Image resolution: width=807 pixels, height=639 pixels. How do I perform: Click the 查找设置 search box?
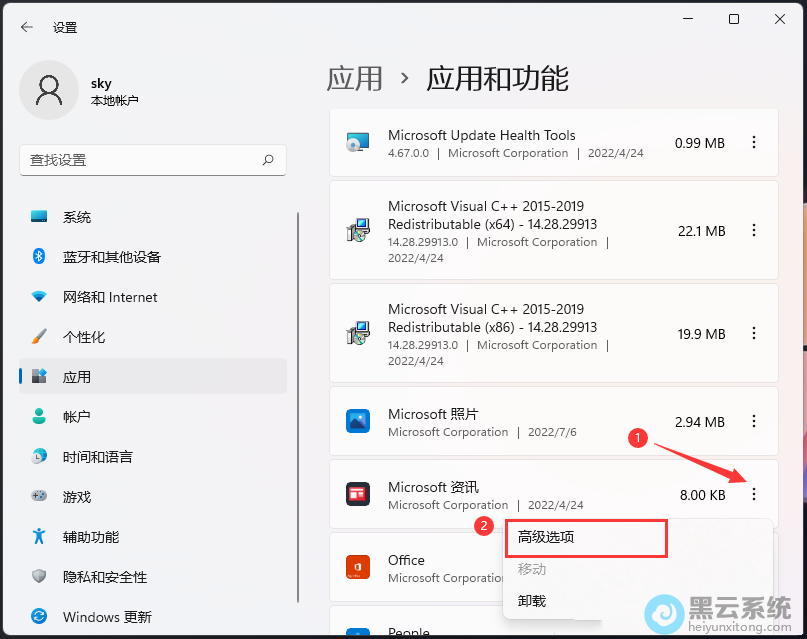pyautogui.click(x=152, y=160)
